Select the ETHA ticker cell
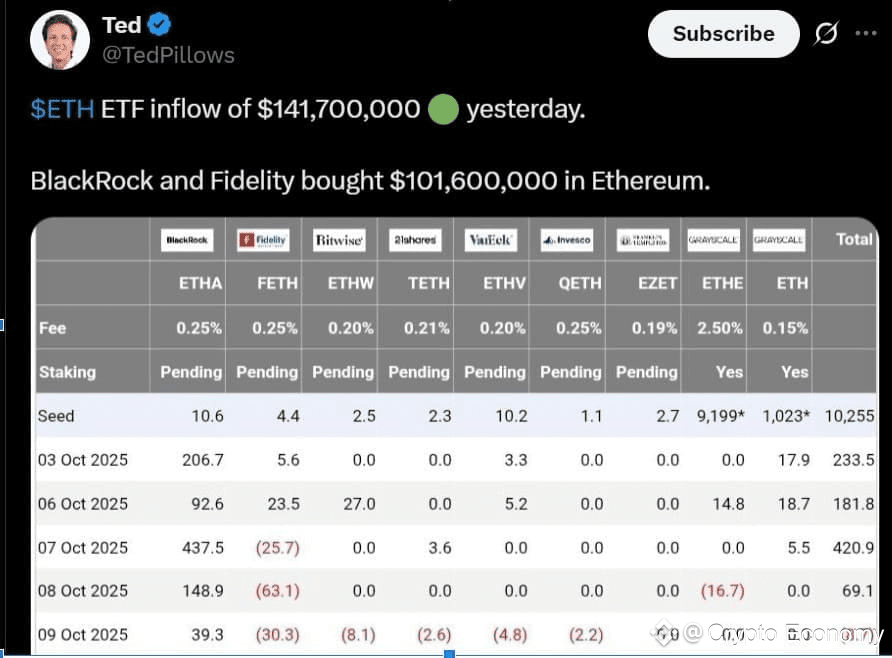892x658 pixels. [200, 283]
